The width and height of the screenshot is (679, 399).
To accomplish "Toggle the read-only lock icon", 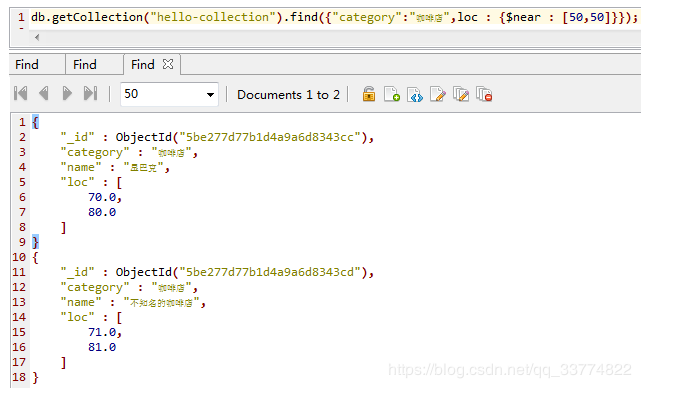I will (x=369, y=94).
